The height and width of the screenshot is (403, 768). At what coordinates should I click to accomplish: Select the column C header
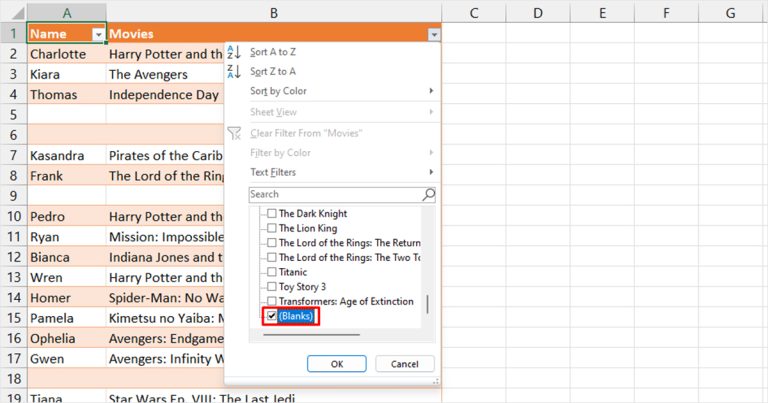[x=473, y=12]
